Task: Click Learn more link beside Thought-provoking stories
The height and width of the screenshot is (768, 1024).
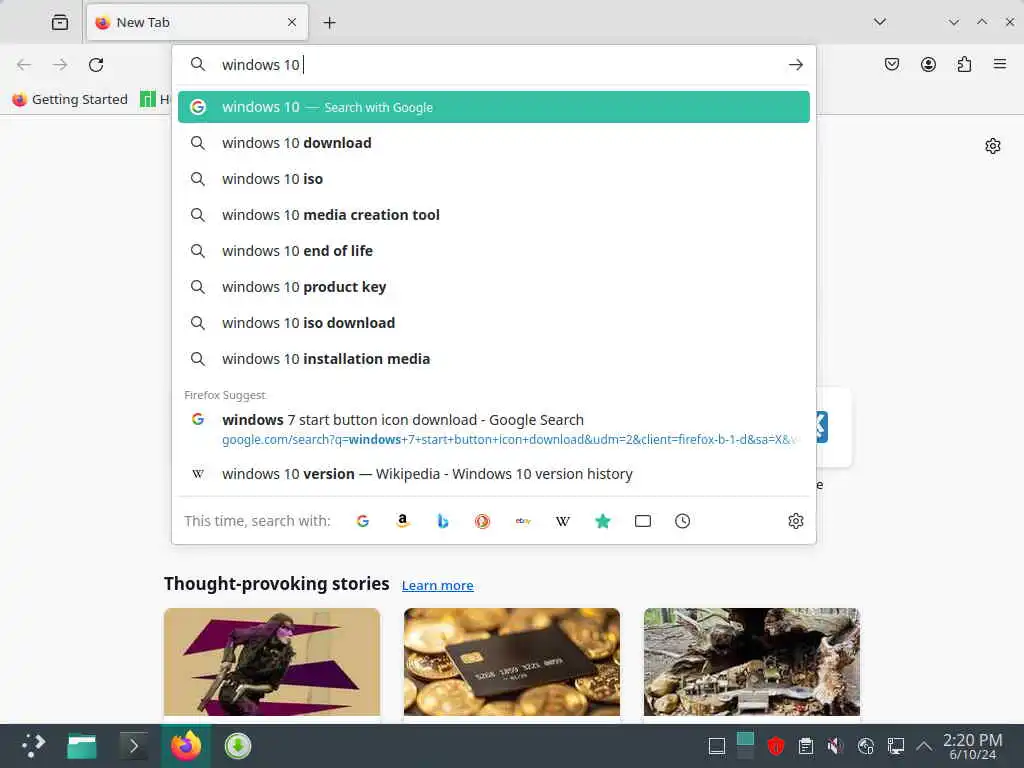Action: point(438,586)
